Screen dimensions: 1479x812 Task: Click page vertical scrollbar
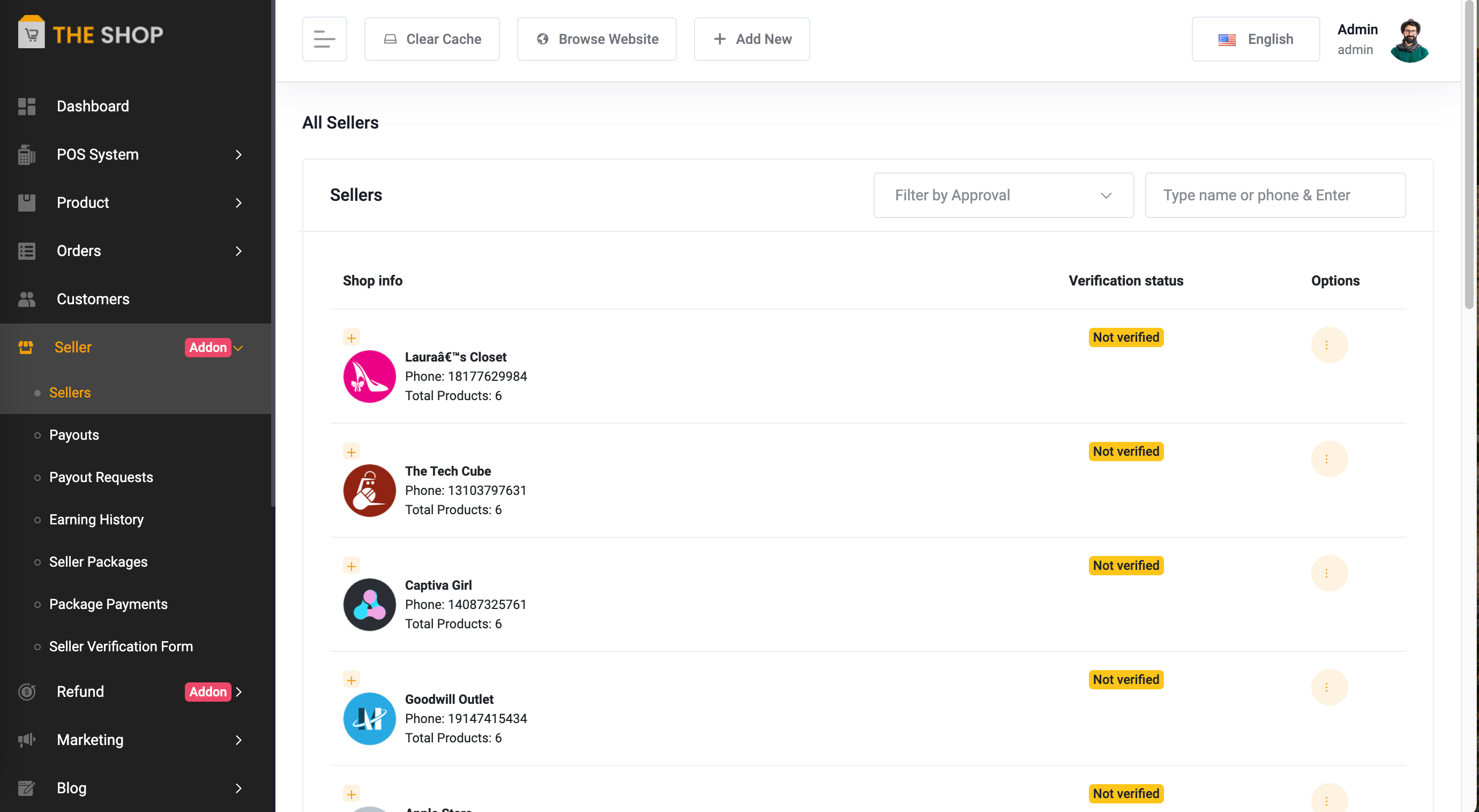[x=1470, y=155]
